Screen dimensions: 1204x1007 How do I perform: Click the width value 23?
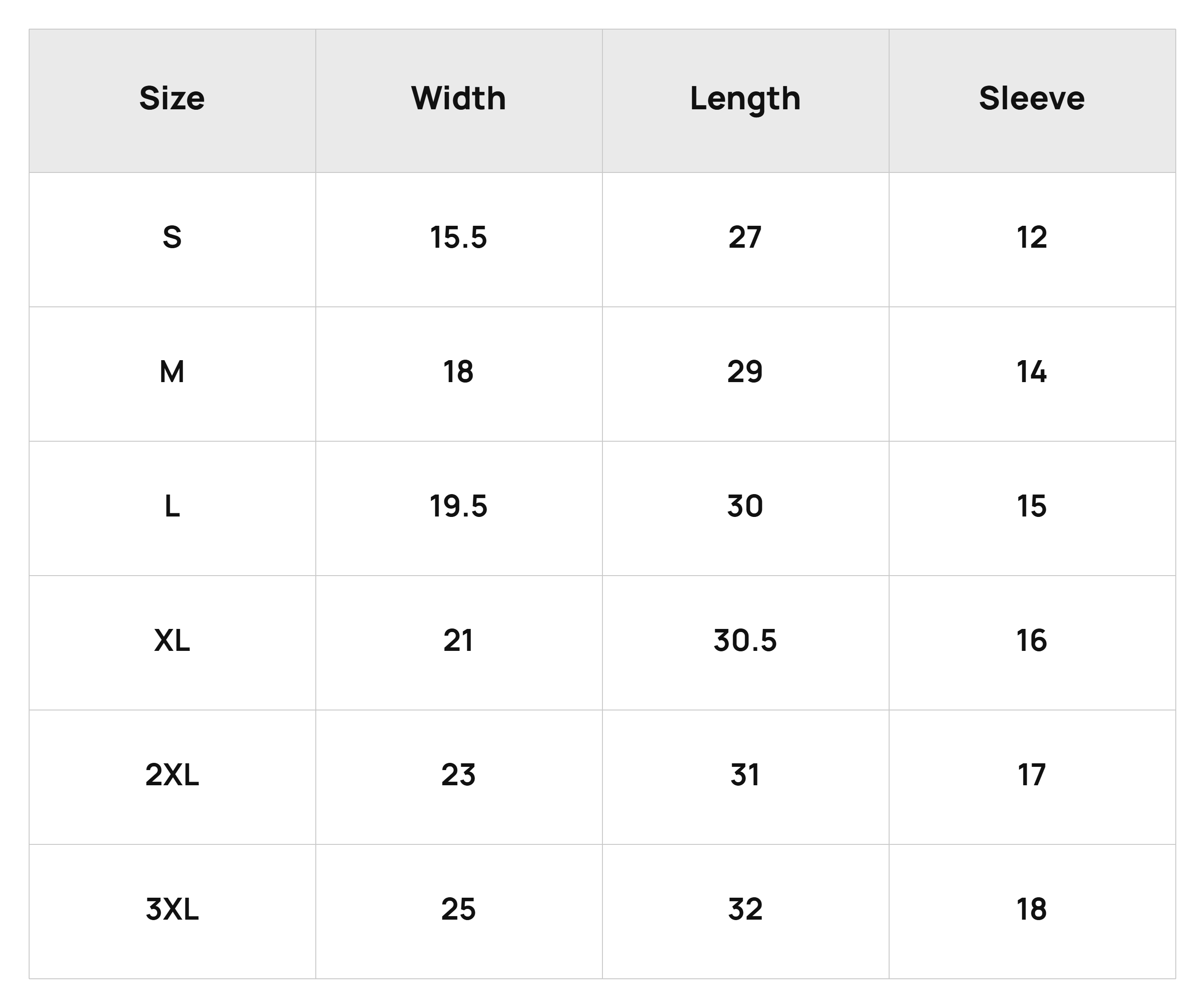(x=459, y=775)
